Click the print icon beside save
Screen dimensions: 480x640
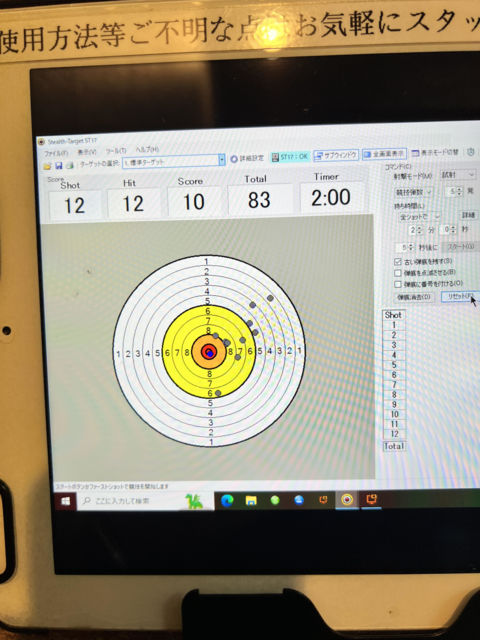coord(70,165)
